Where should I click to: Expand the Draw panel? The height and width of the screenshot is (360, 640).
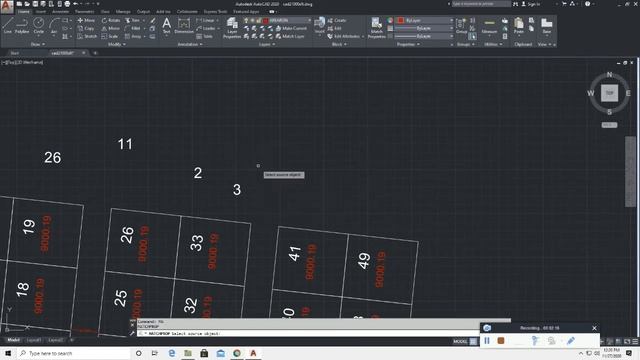[38, 44]
